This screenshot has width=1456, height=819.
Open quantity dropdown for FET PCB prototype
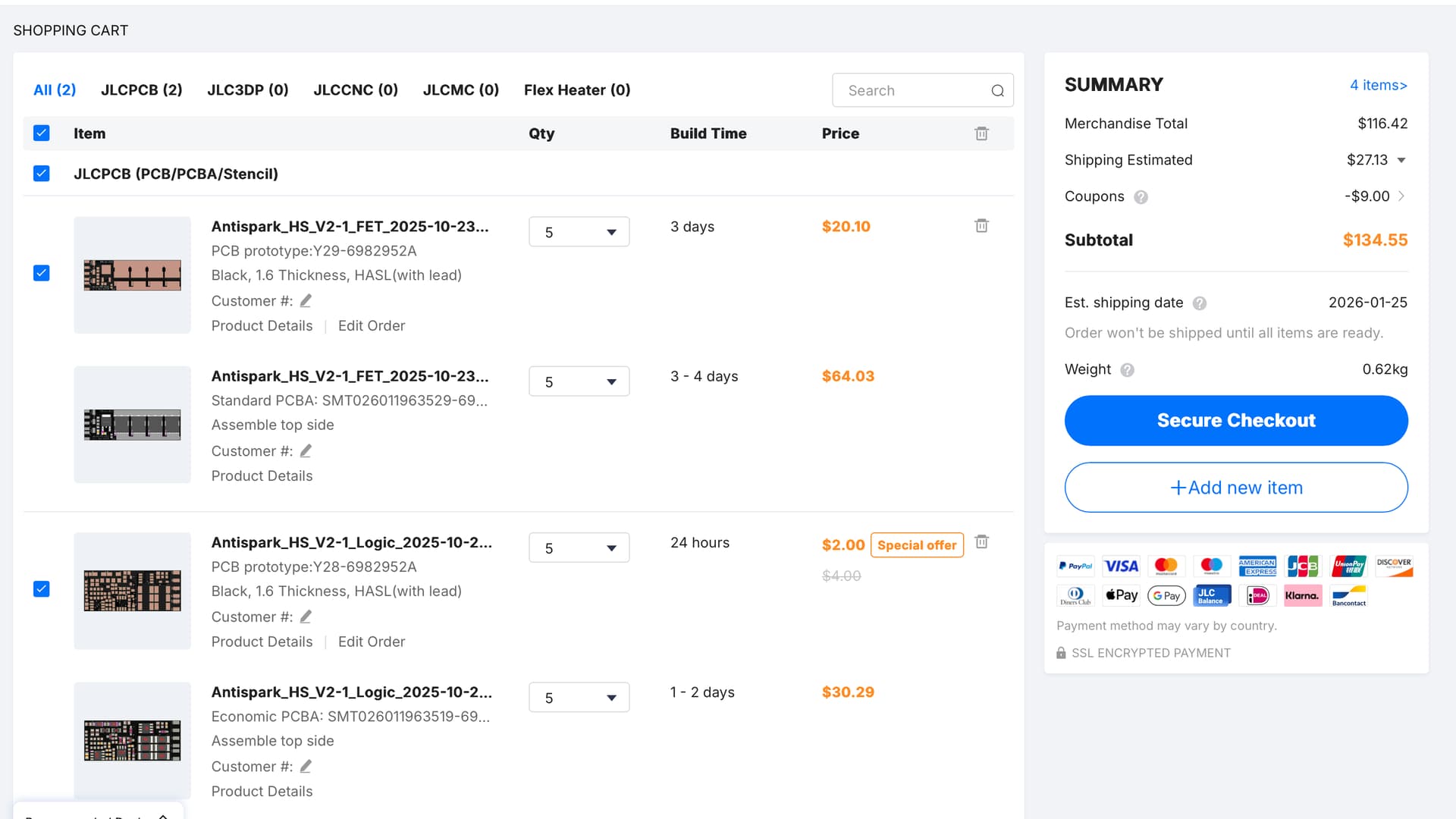579,232
